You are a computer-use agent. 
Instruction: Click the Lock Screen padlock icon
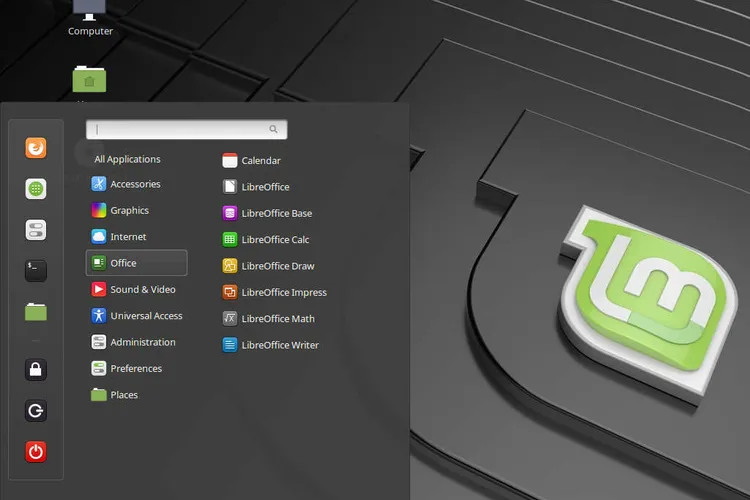coord(36,370)
